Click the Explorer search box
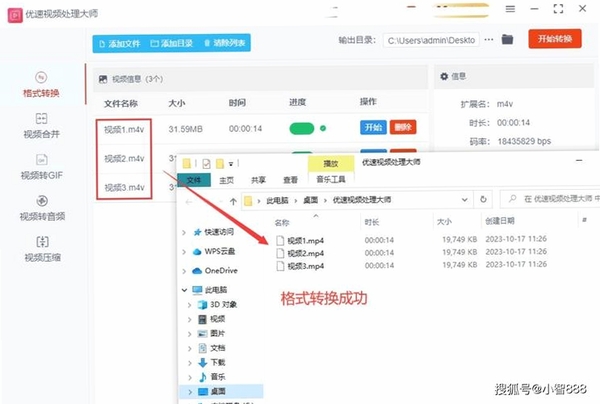This screenshot has width=600, height=404. (551, 199)
